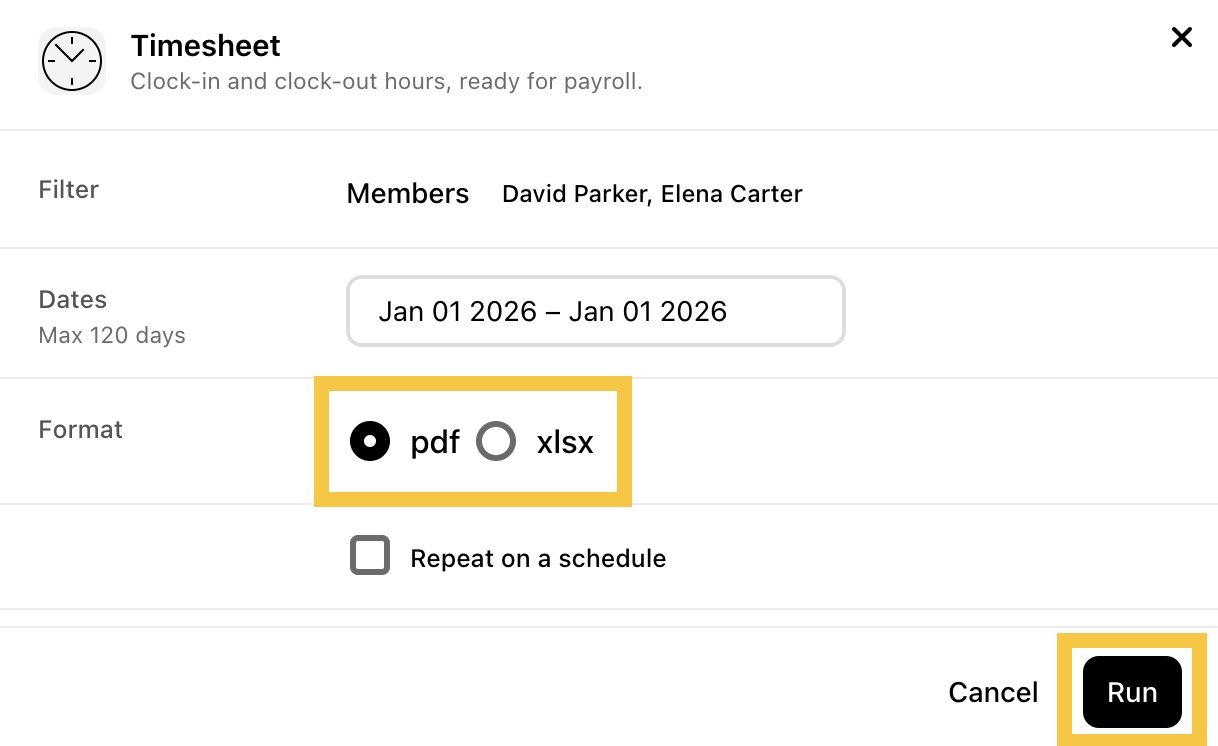The width and height of the screenshot is (1218, 746).
Task: Click the Dates row label
Action: tap(73, 299)
